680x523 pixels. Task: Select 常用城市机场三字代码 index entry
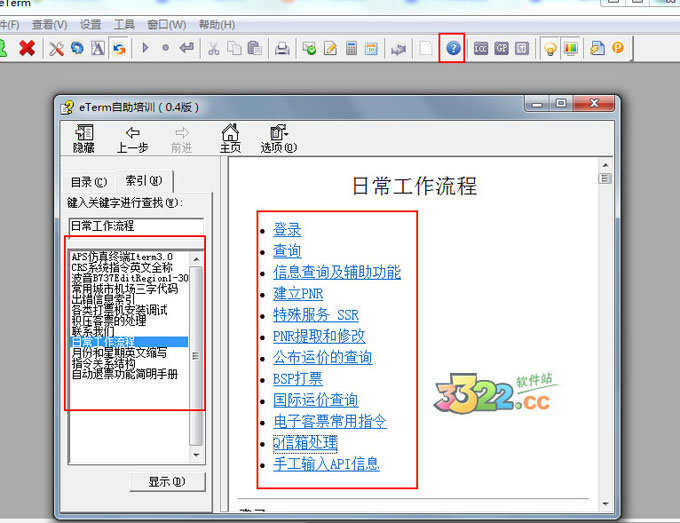[124, 288]
